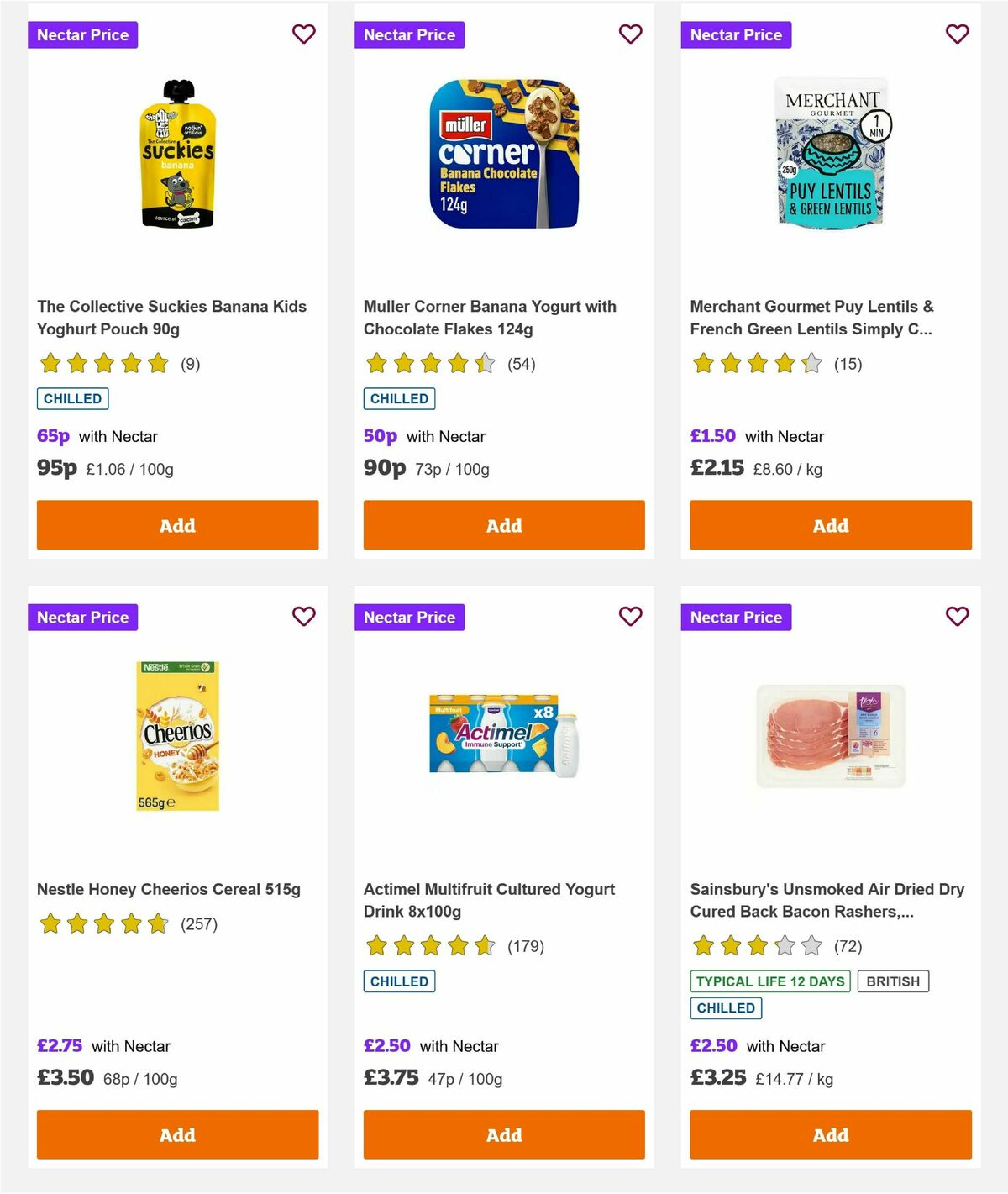Click the CHILLED tag on Muller Corner
Image resolution: width=1008 pixels, height=1194 pixels.
[x=399, y=398]
